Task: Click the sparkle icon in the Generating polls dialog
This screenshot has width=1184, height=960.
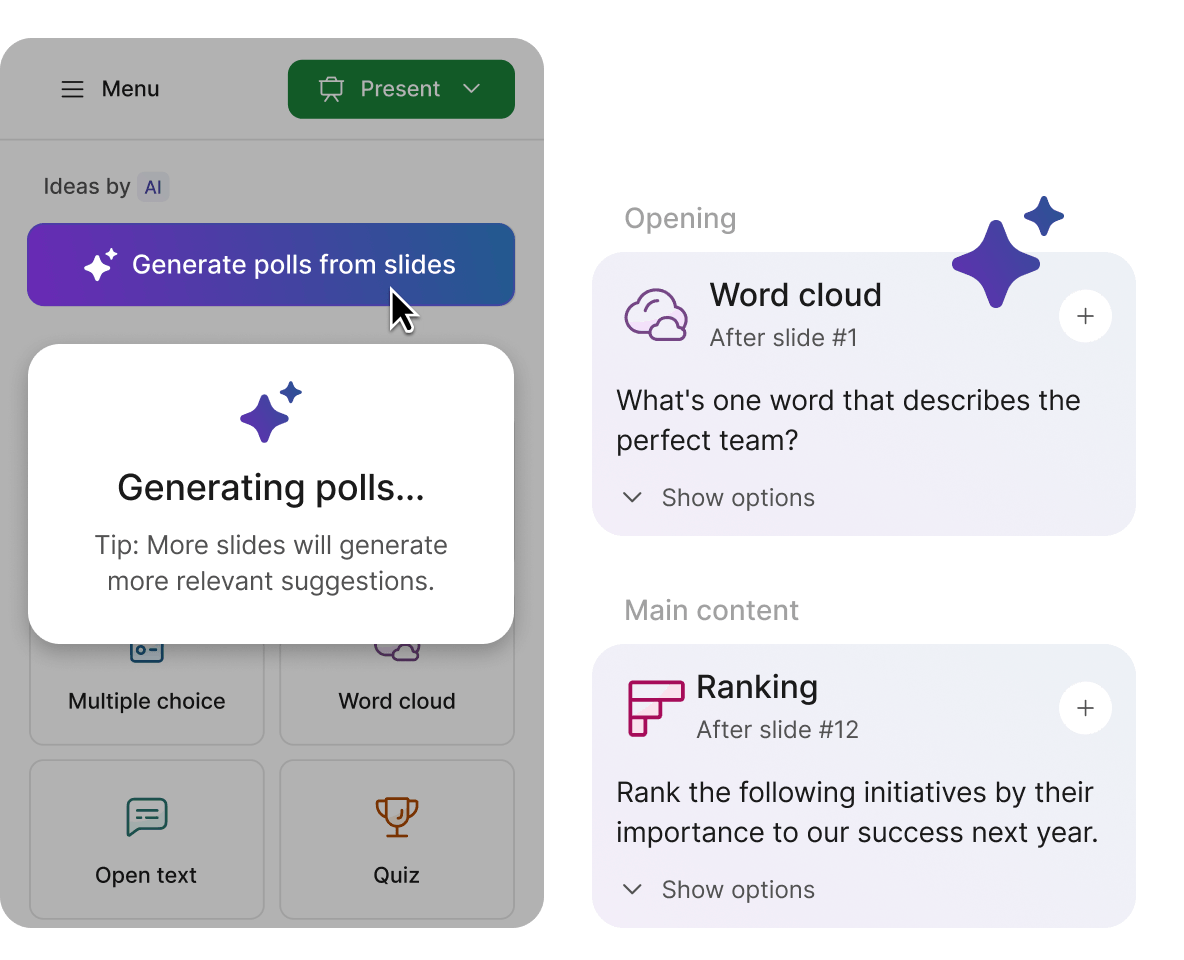Action: point(269,412)
